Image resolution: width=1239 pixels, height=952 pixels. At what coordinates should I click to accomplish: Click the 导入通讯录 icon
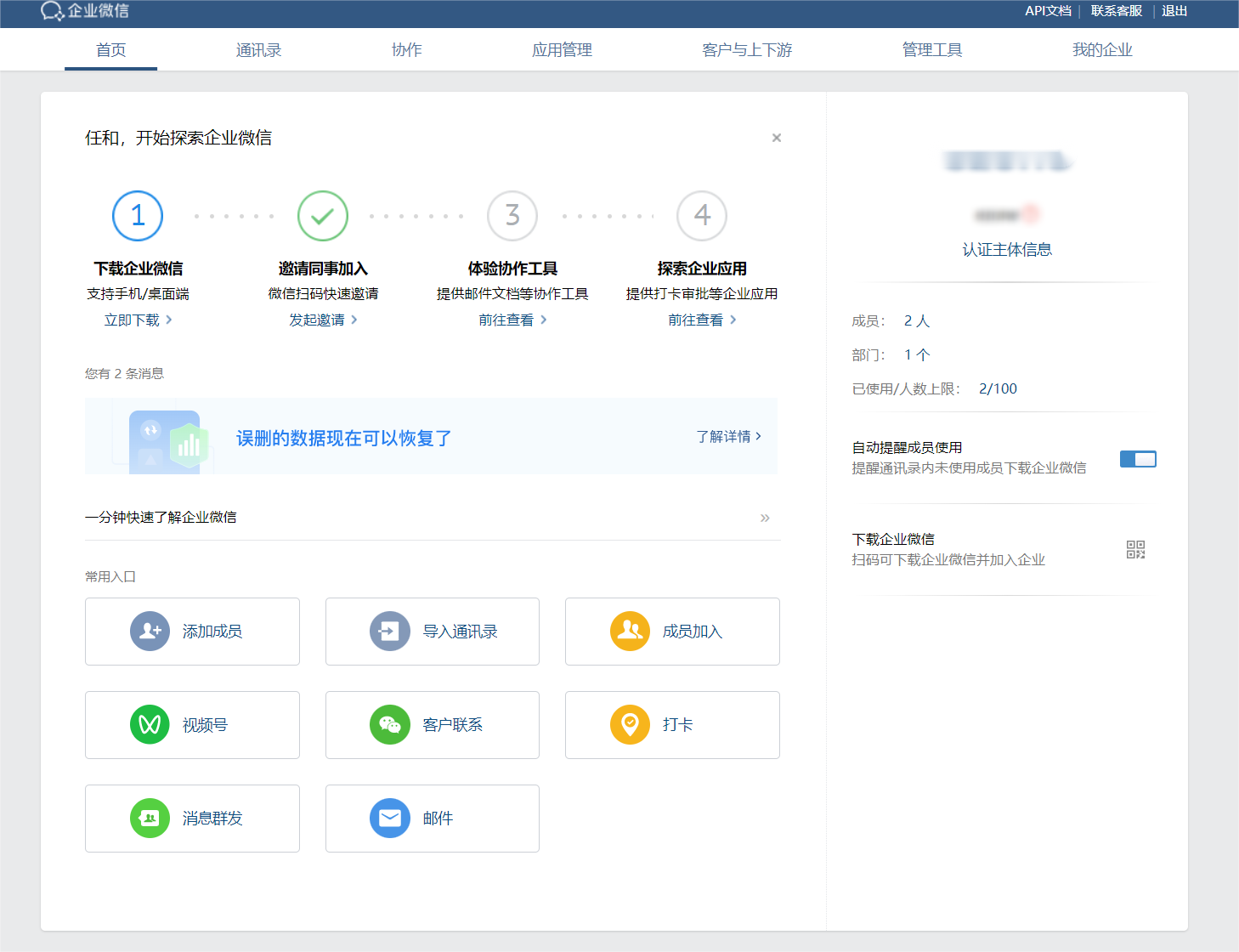390,631
